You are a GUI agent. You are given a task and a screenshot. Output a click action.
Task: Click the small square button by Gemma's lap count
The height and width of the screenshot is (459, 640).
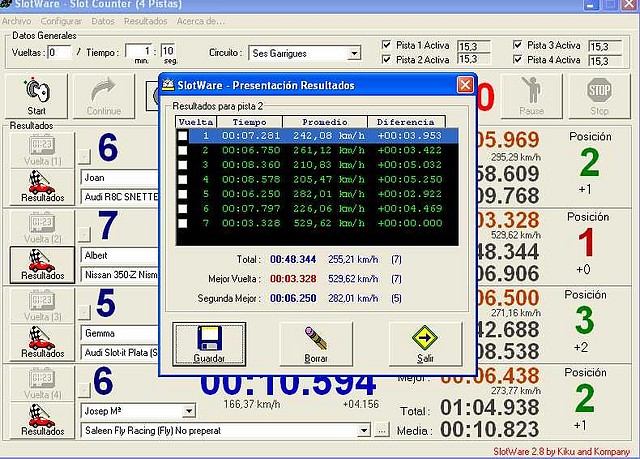pos(84,312)
